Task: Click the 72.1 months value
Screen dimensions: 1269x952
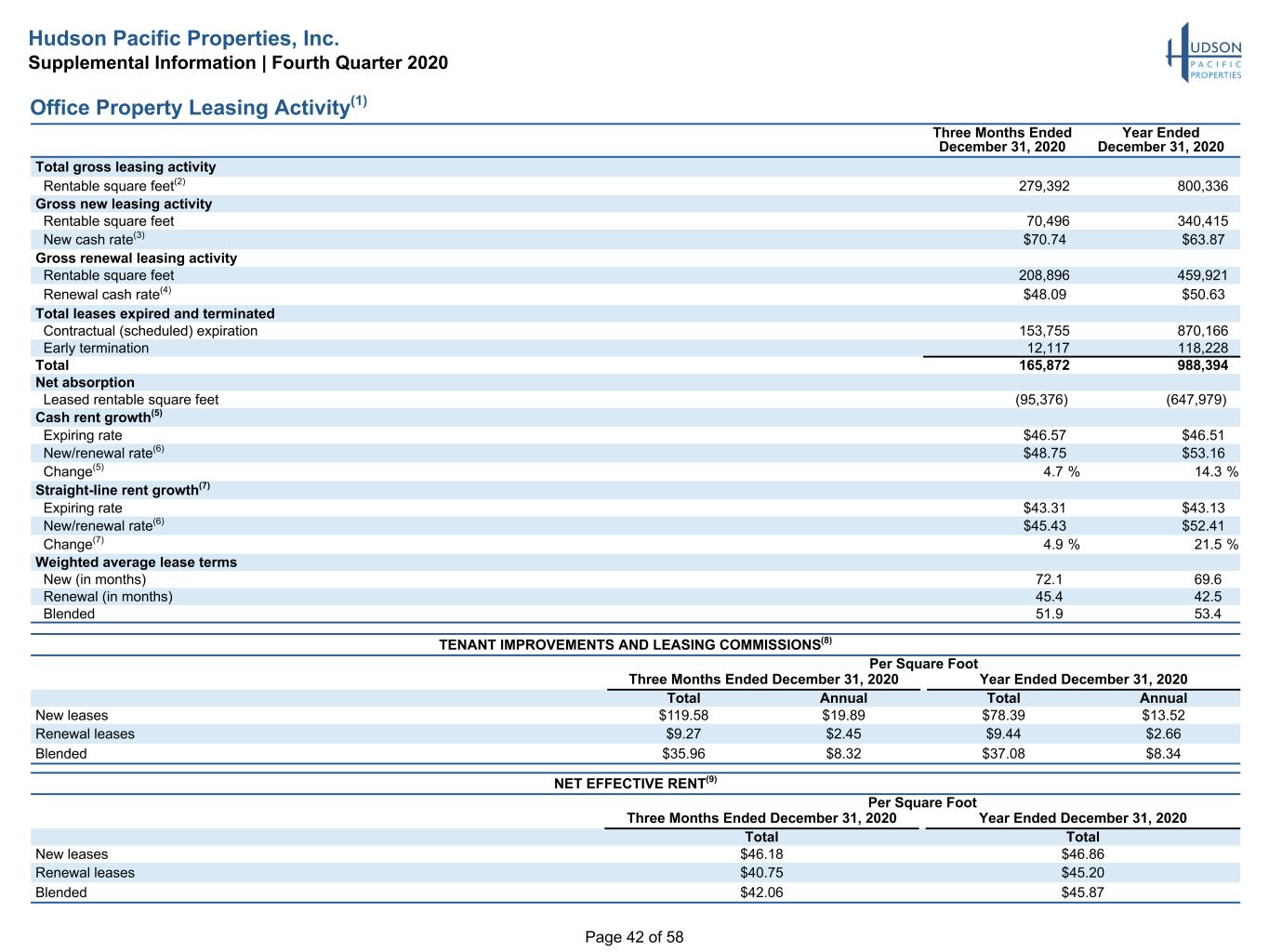Action: coord(1050,579)
